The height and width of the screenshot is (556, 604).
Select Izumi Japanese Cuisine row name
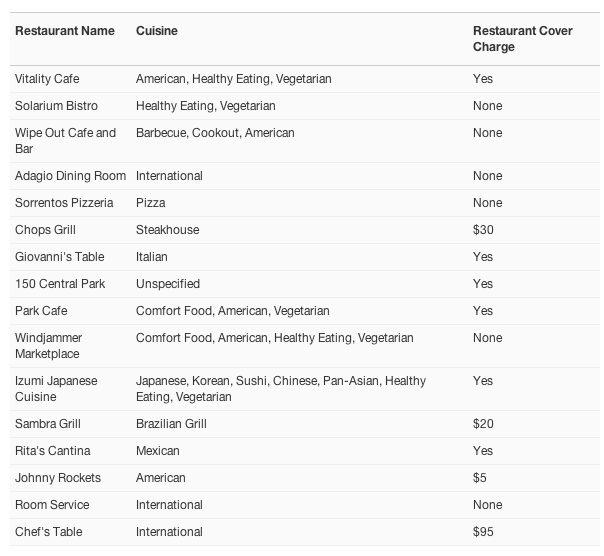(56, 389)
